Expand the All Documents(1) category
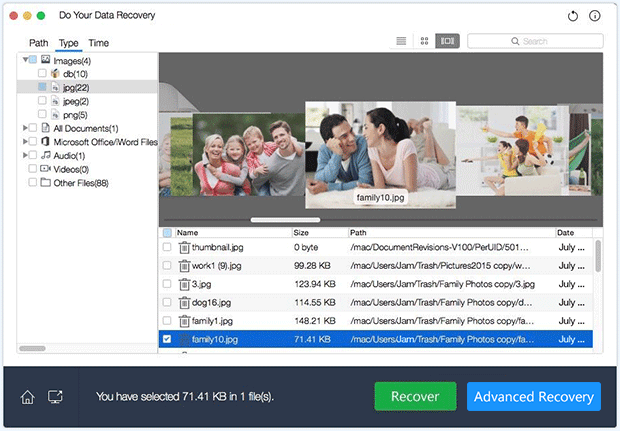The width and height of the screenshot is (620, 431). (x=24, y=128)
